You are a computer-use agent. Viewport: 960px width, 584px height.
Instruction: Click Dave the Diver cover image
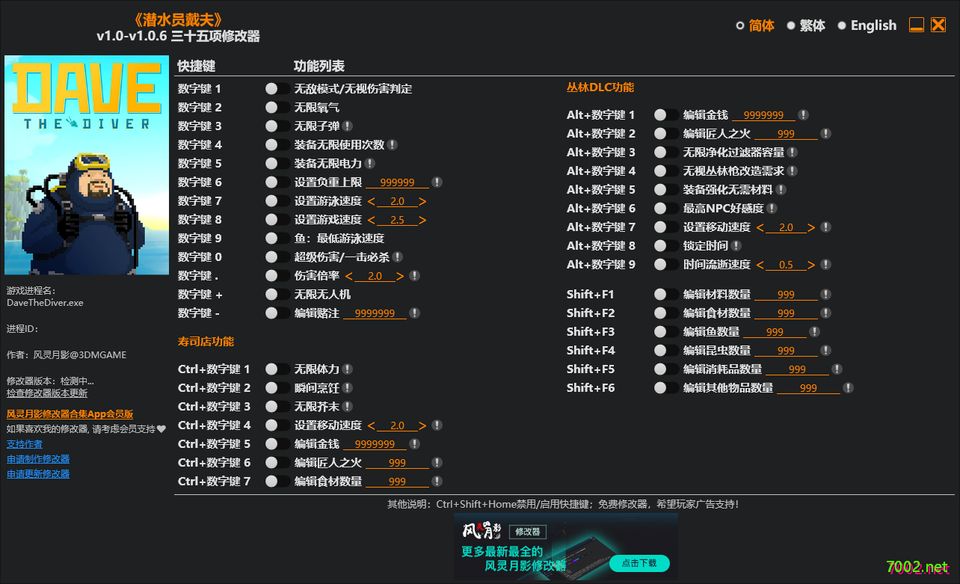[87, 165]
